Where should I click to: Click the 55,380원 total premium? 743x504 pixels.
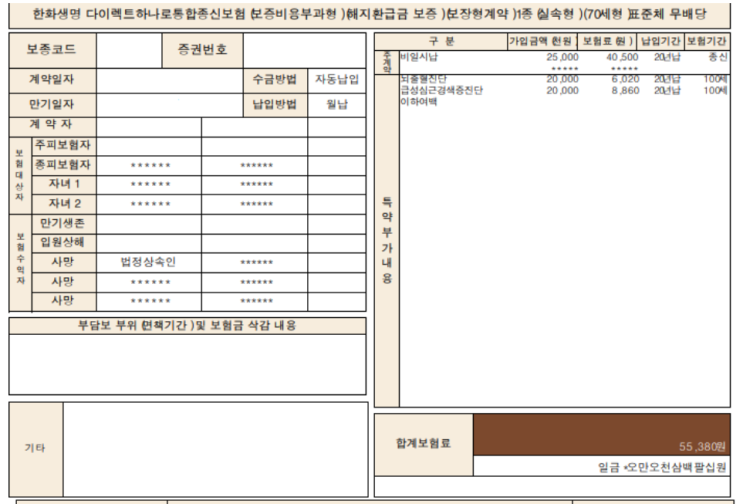click(x=702, y=447)
